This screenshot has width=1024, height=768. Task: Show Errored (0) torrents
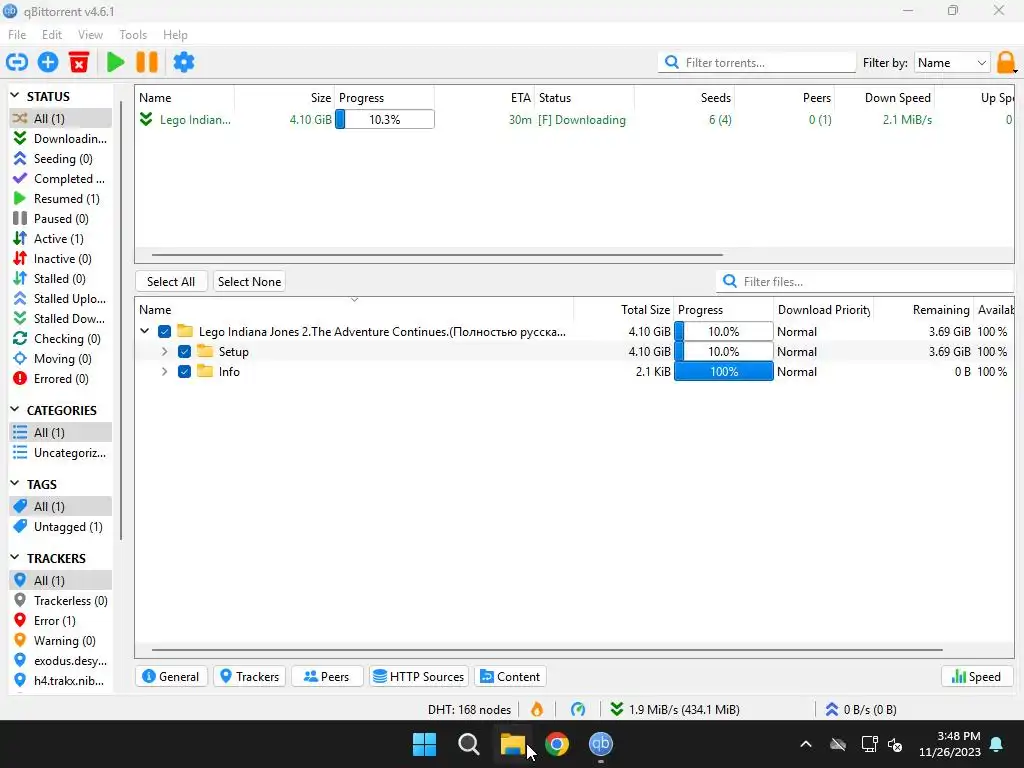60,379
